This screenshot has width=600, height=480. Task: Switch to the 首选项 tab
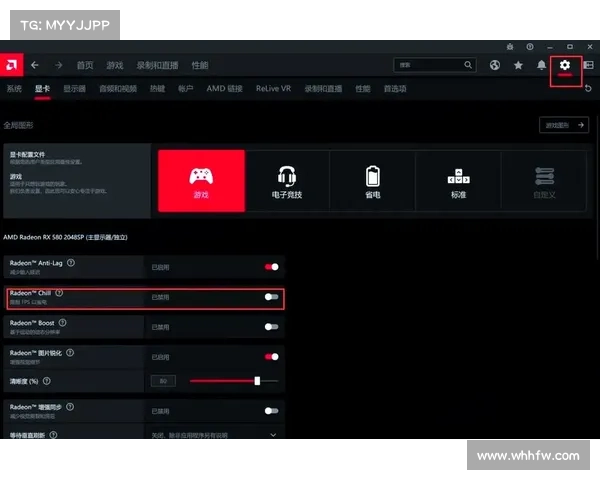(395, 89)
